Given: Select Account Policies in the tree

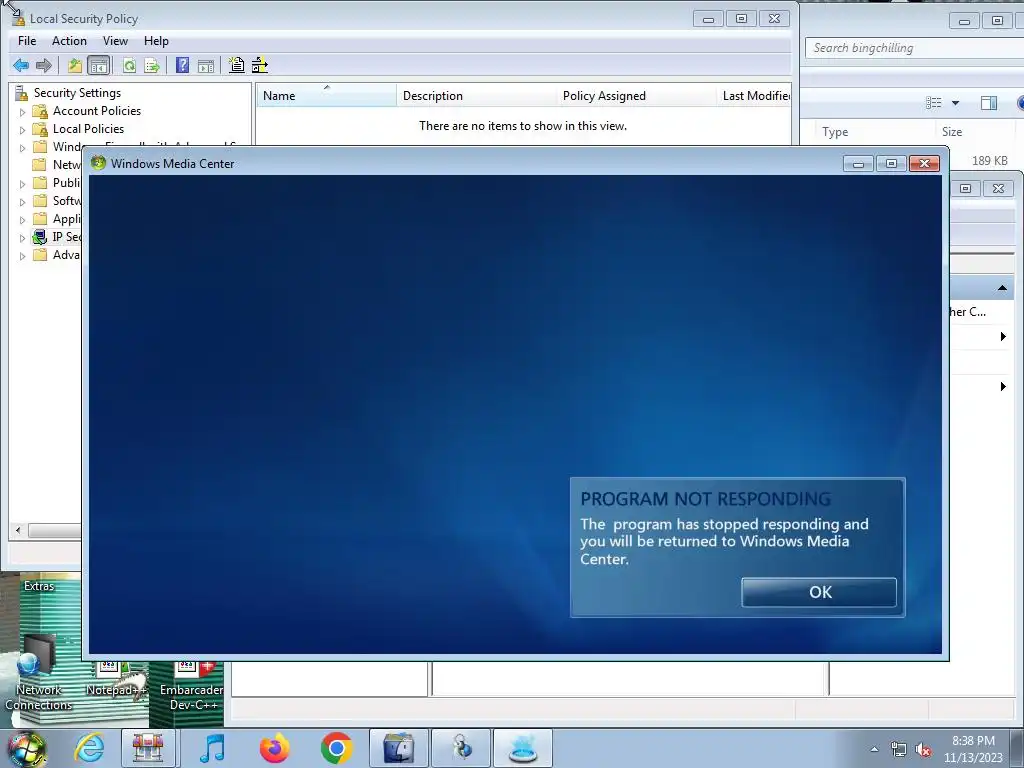Looking at the screenshot, I should 97,111.
